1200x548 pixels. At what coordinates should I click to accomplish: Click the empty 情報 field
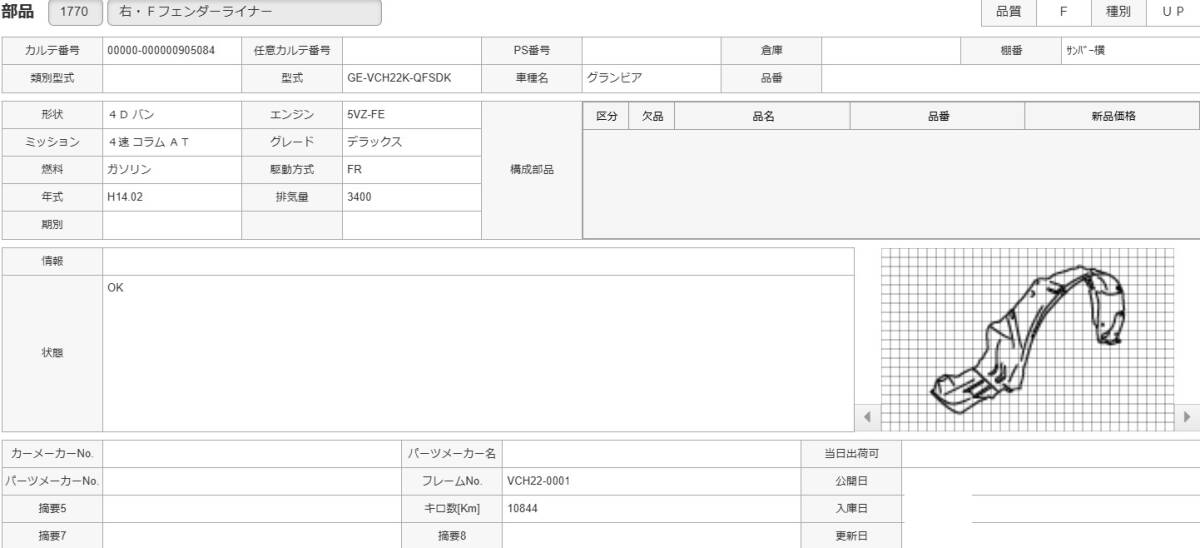point(478,261)
